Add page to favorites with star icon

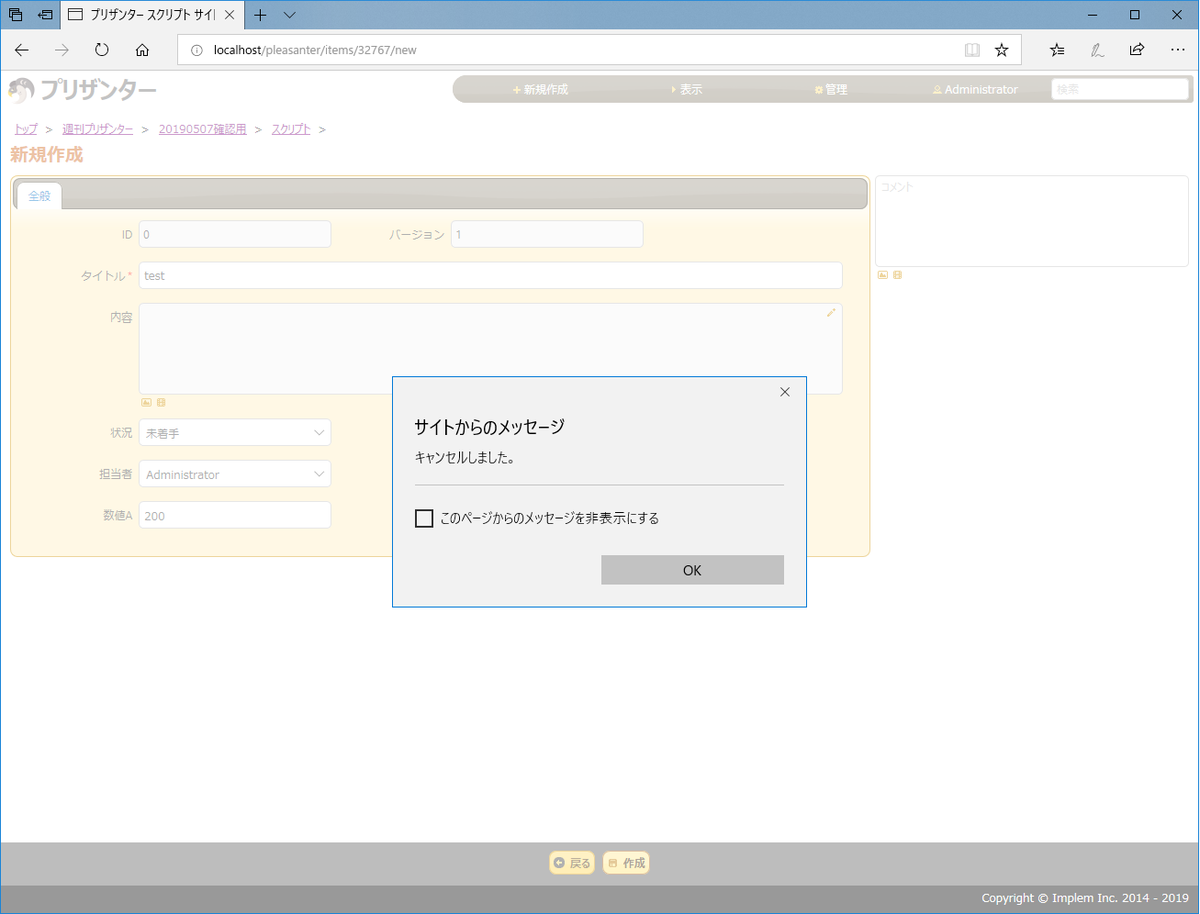pos(1001,50)
